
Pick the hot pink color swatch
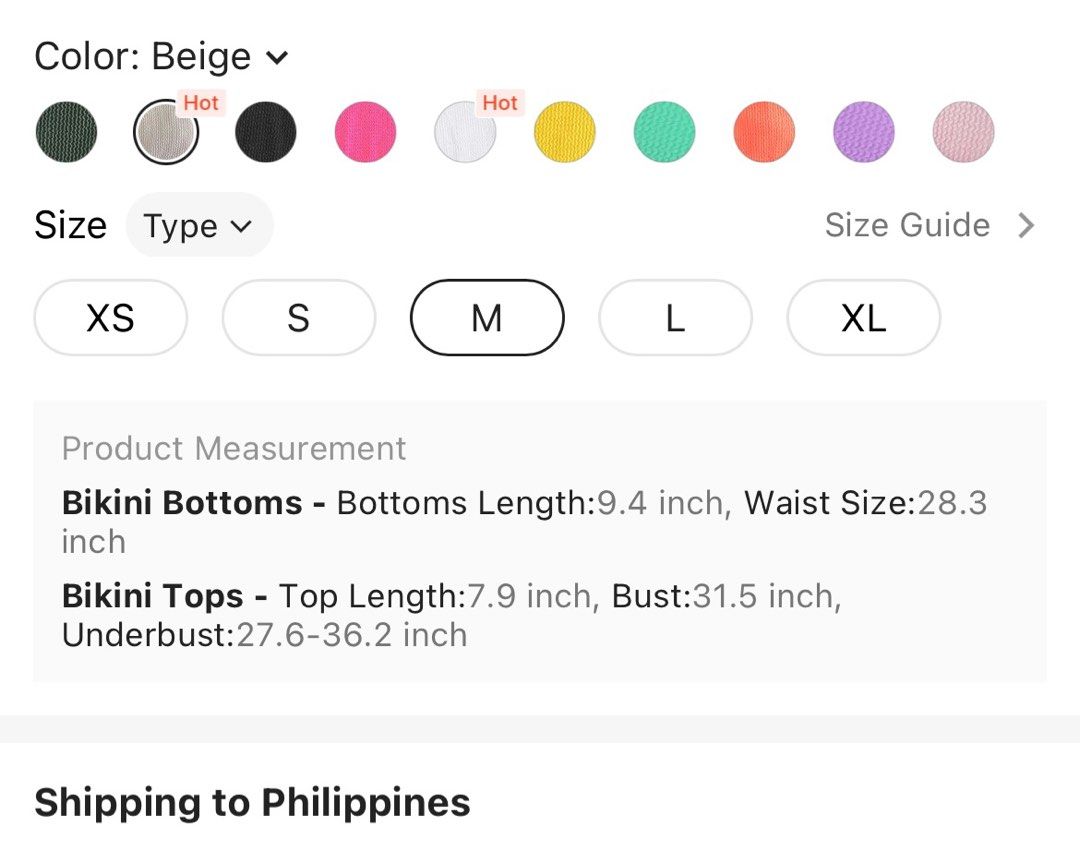(x=365, y=132)
